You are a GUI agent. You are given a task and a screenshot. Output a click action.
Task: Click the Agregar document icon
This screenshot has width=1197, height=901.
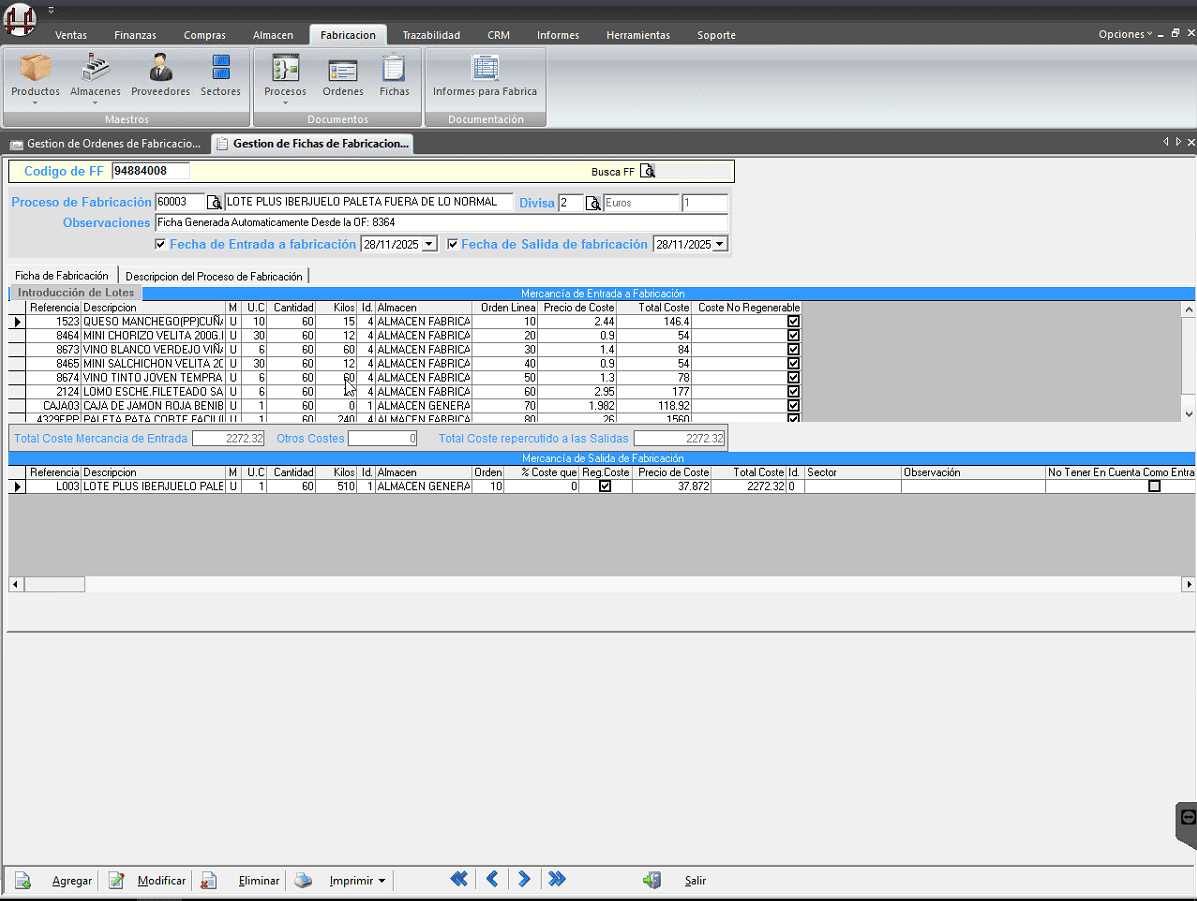click(23, 880)
